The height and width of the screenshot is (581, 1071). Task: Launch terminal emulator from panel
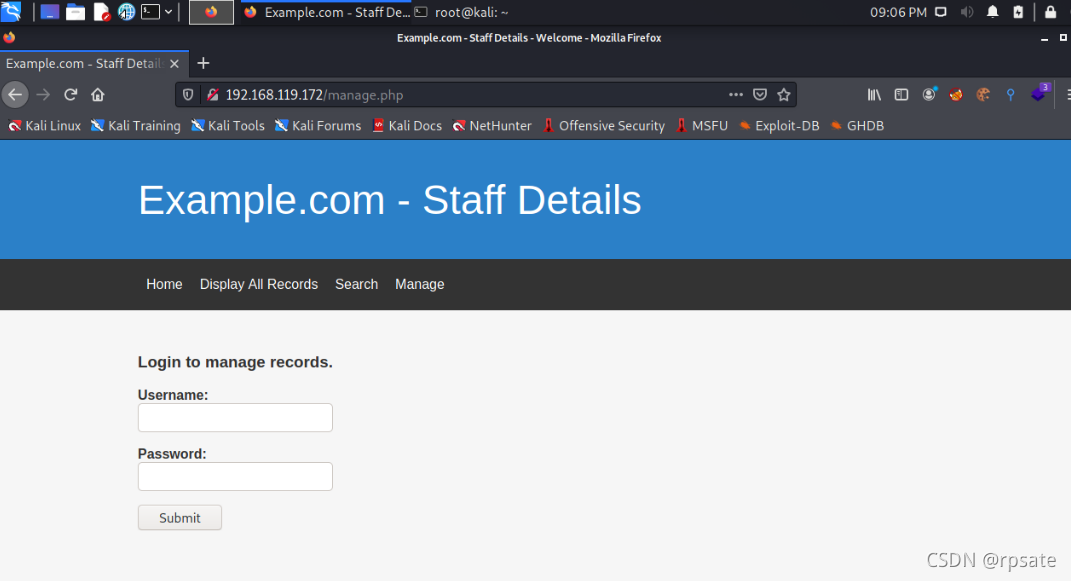tap(150, 12)
